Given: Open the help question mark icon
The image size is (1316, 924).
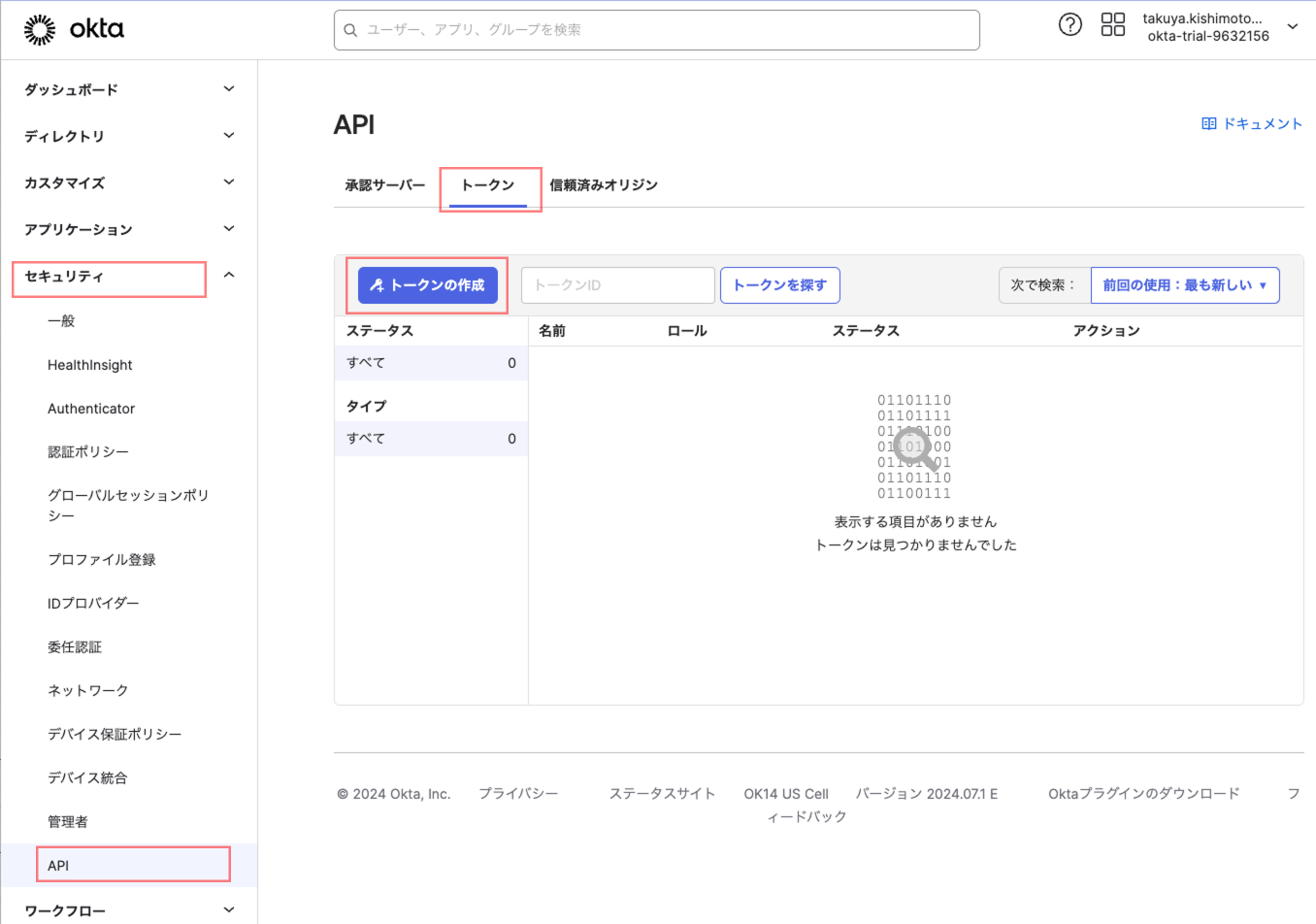Looking at the screenshot, I should [x=1069, y=24].
